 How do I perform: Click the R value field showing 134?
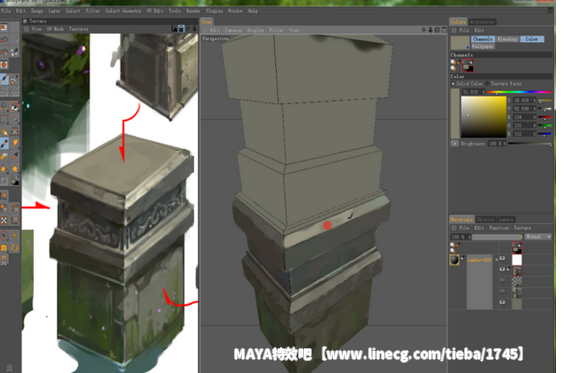[x=524, y=117]
